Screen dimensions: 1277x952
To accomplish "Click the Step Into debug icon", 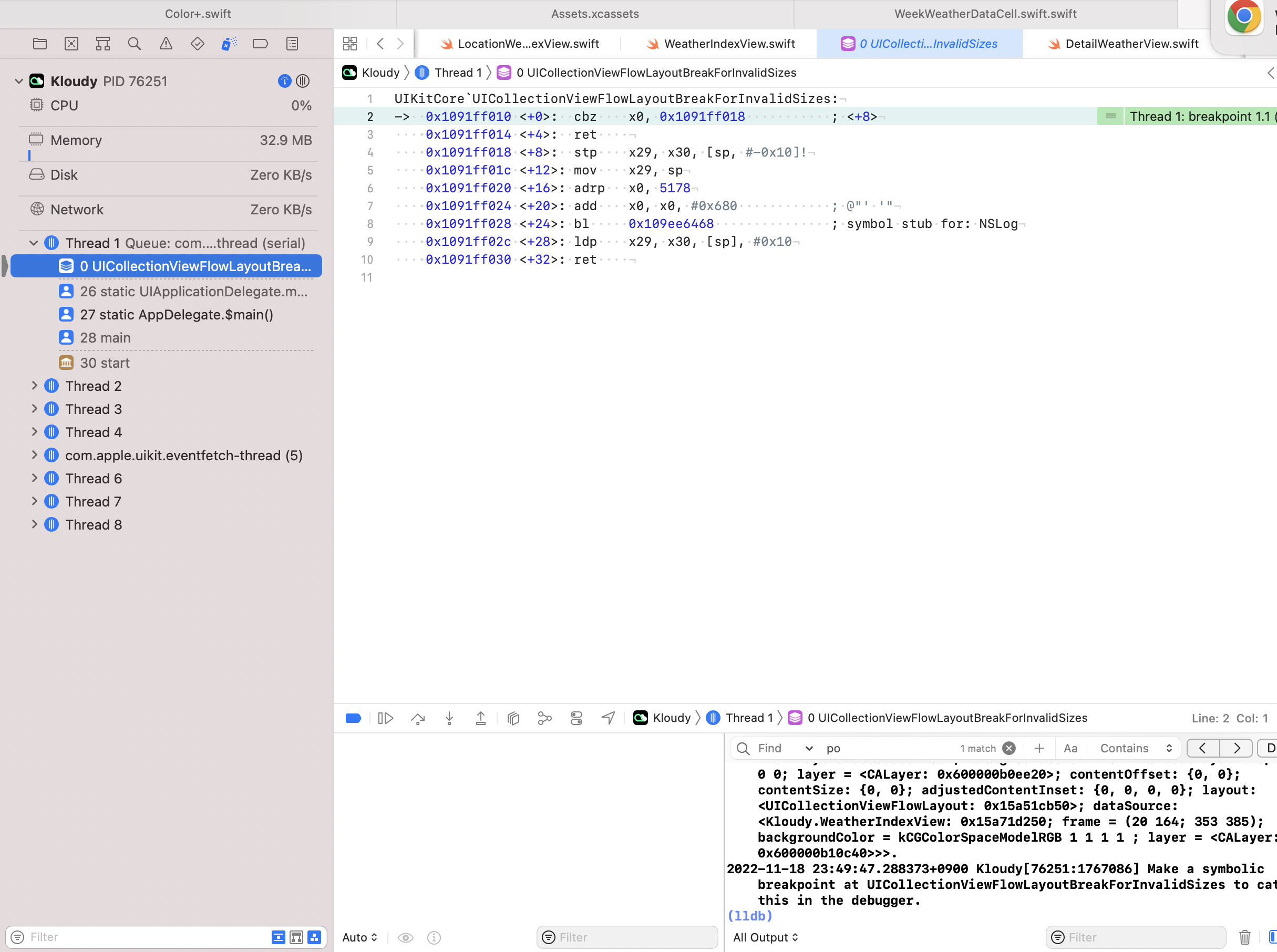I will click(449, 718).
